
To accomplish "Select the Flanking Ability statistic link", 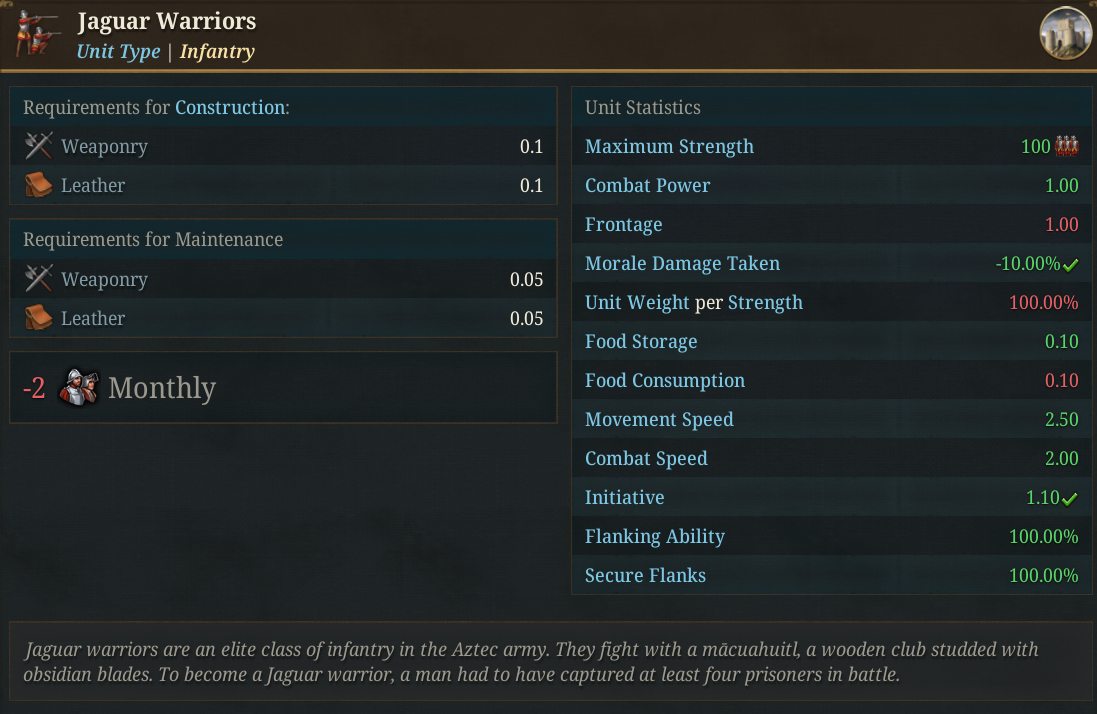I will point(655,536).
